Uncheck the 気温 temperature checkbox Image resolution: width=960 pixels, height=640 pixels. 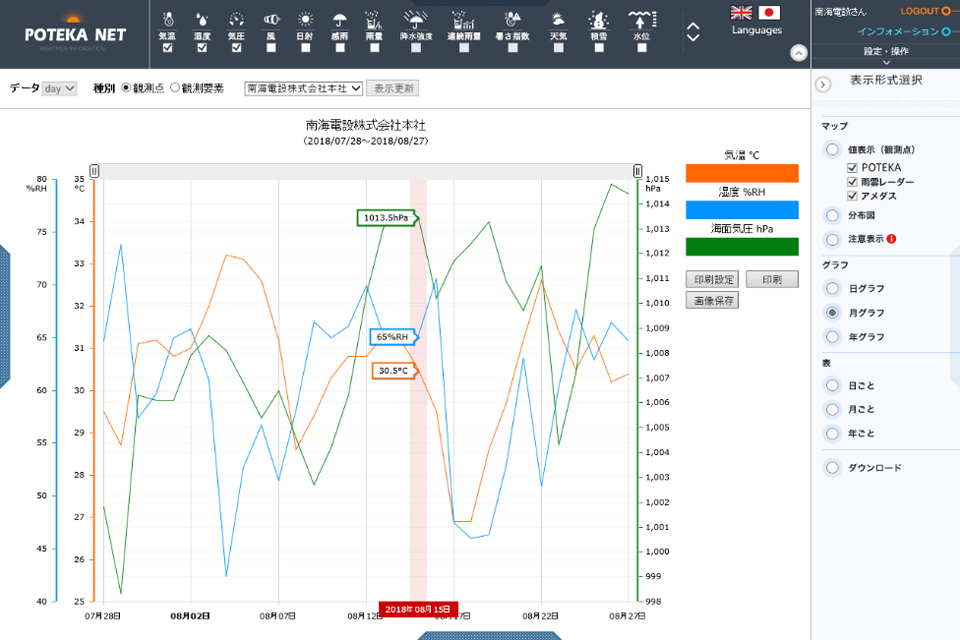(168, 48)
